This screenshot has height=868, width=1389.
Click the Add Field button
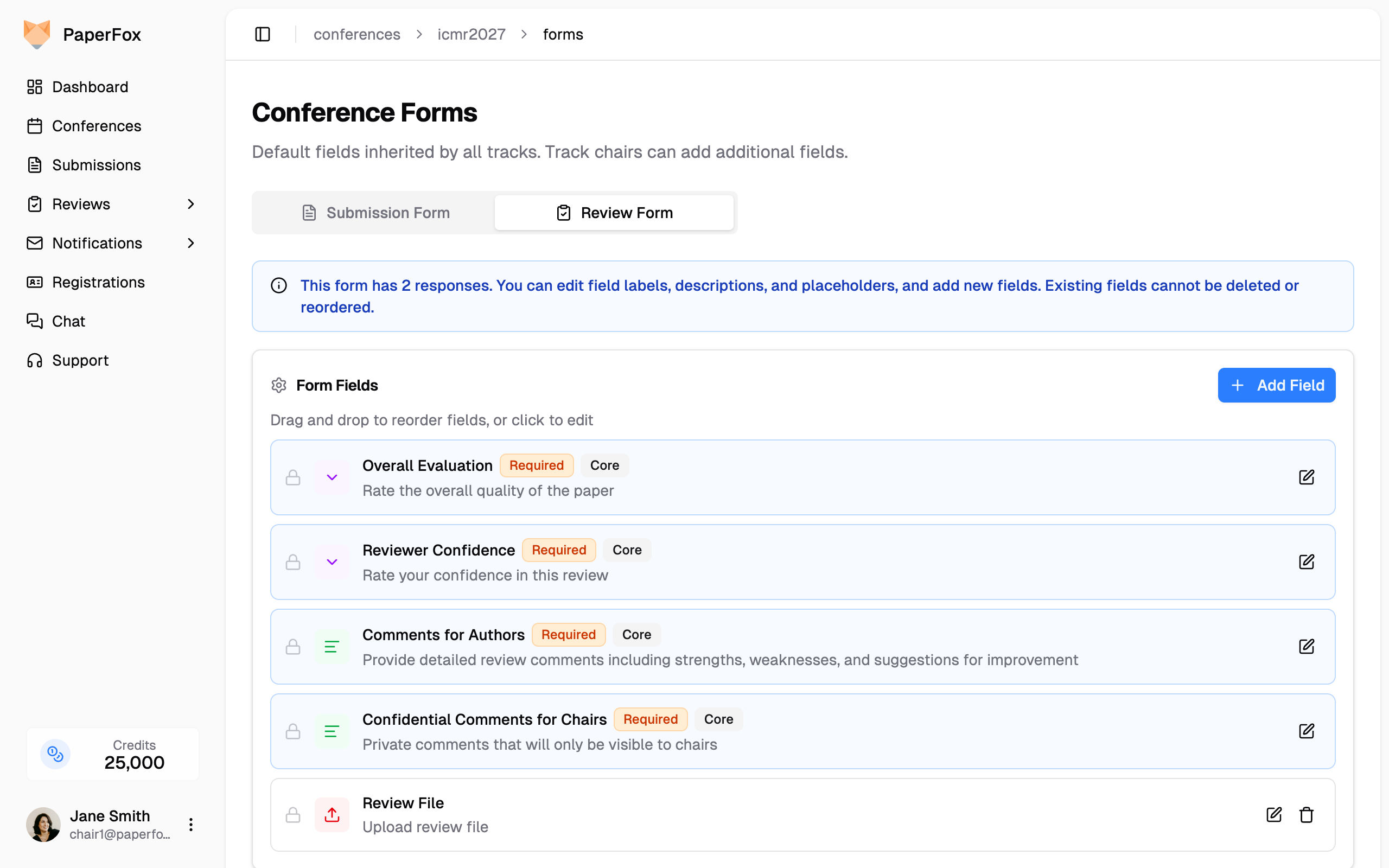pyautogui.click(x=1276, y=385)
